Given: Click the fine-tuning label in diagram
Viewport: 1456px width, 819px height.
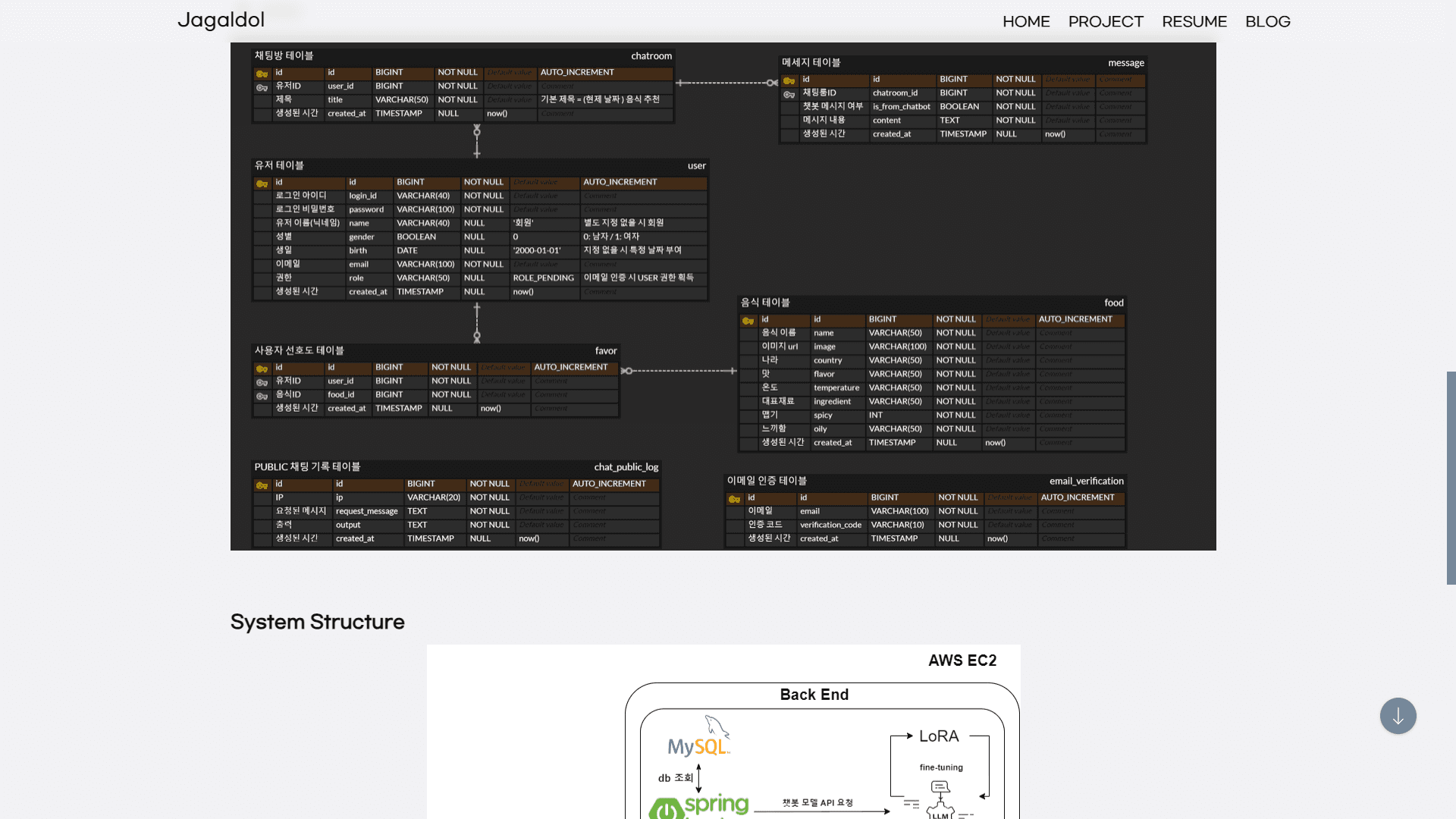Looking at the screenshot, I should pos(941,767).
